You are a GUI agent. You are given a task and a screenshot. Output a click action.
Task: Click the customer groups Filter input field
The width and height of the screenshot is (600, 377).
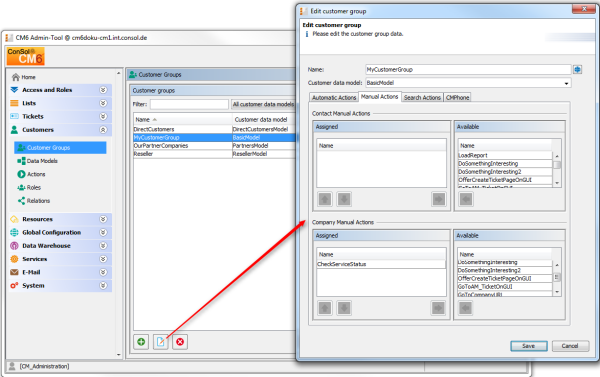point(189,104)
